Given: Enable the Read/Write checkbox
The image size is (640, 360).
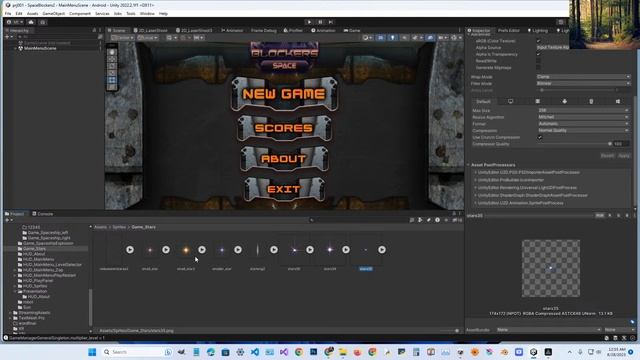Looking at the screenshot, I should click(538, 61).
